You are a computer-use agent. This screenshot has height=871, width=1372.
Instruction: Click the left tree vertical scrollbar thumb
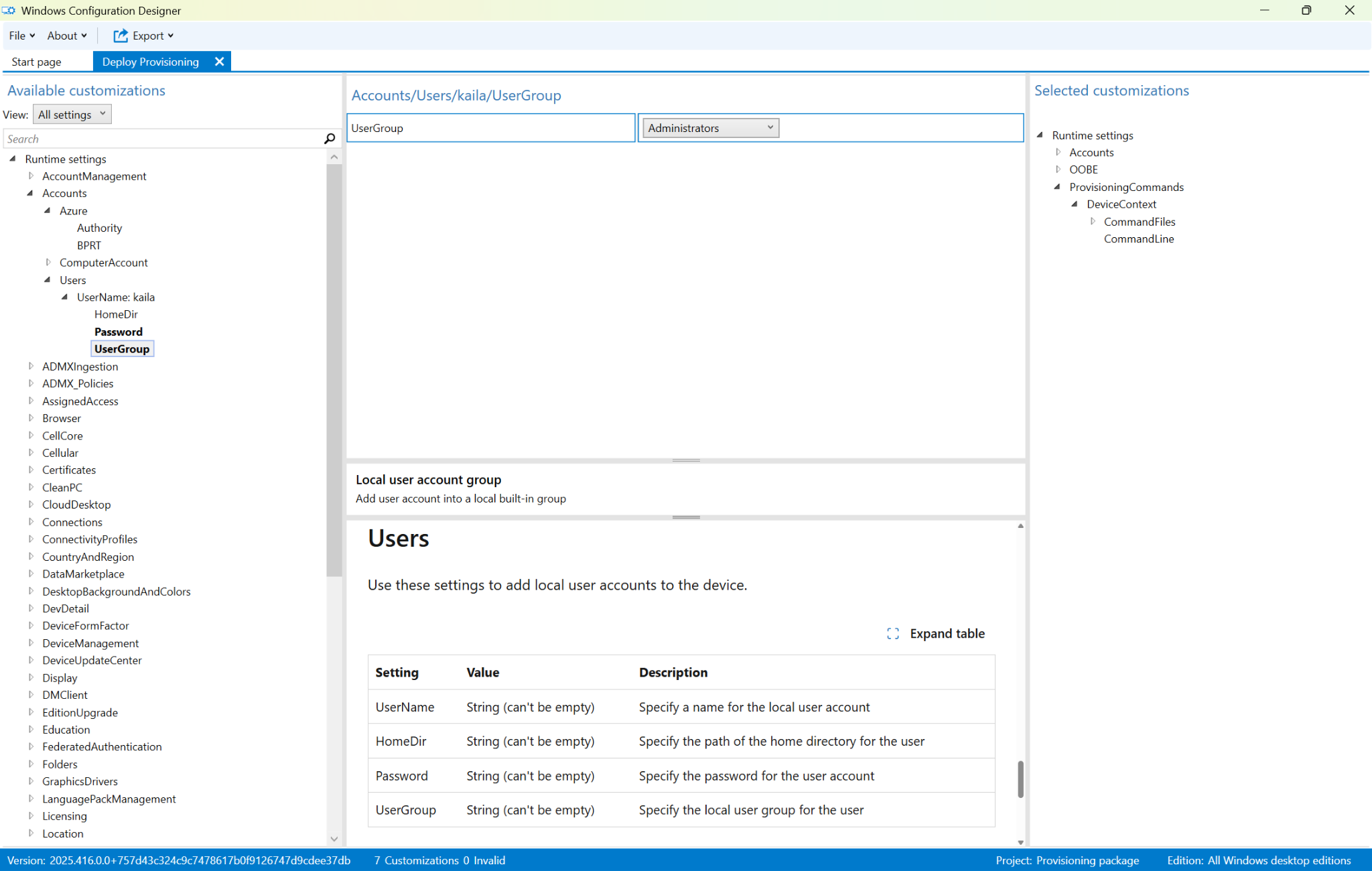(x=334, y=370)
